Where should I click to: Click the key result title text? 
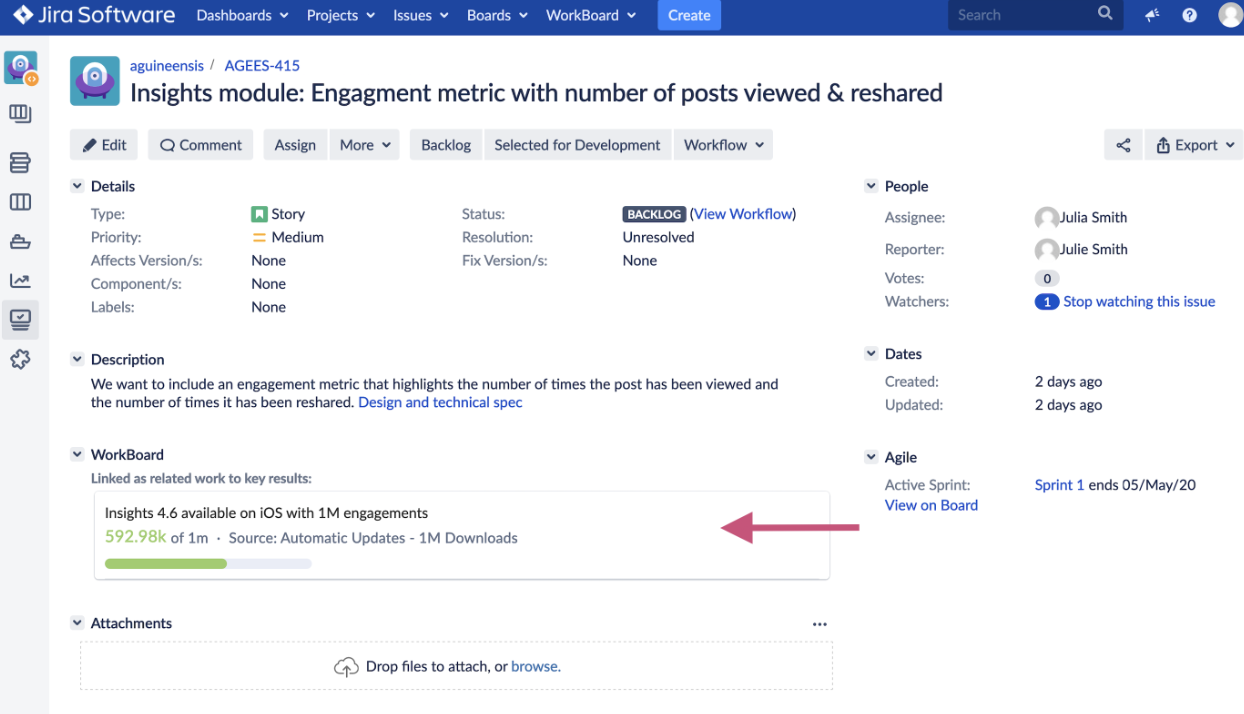(266, 513)
